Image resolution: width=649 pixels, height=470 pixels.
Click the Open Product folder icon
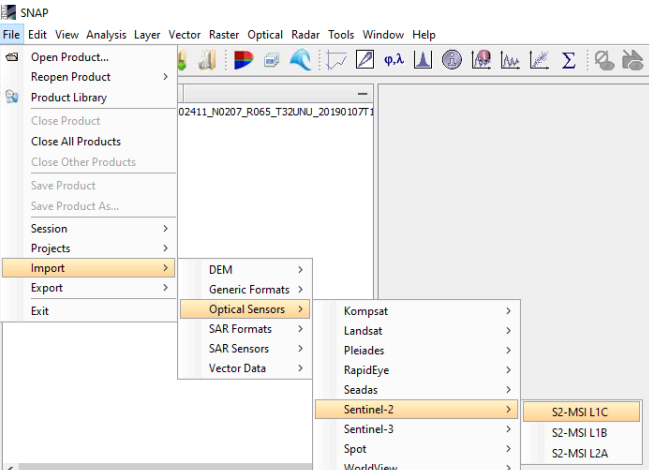pyautogui.click(x=12, y=57)
